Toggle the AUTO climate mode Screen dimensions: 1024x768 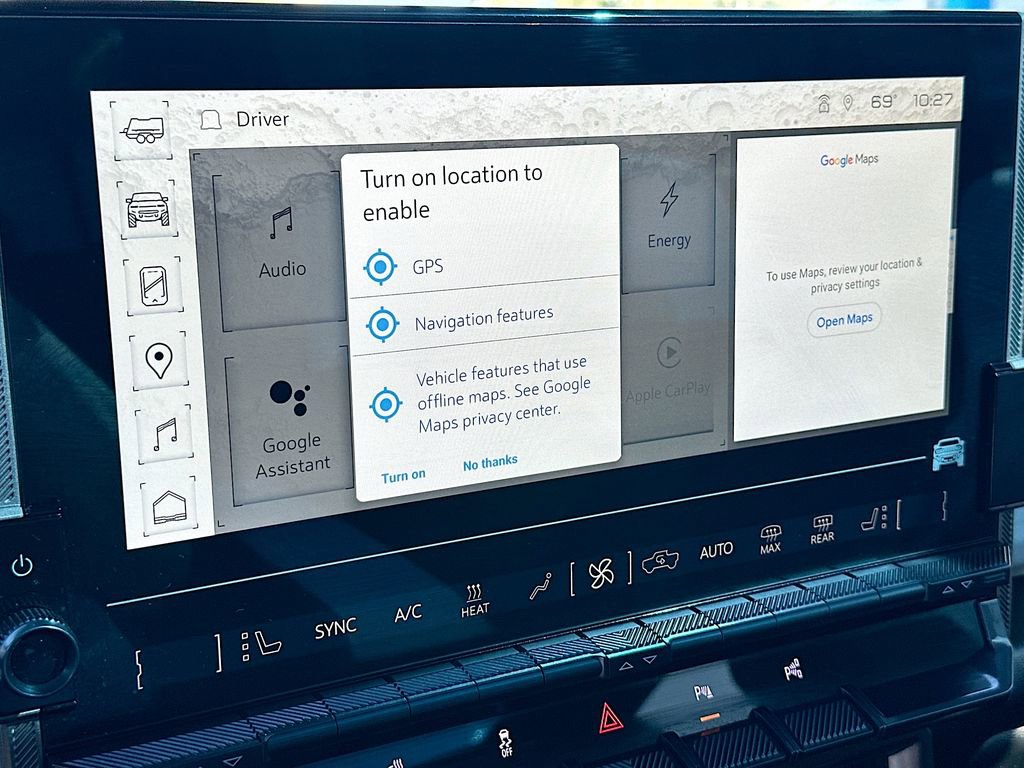(716, 550)
